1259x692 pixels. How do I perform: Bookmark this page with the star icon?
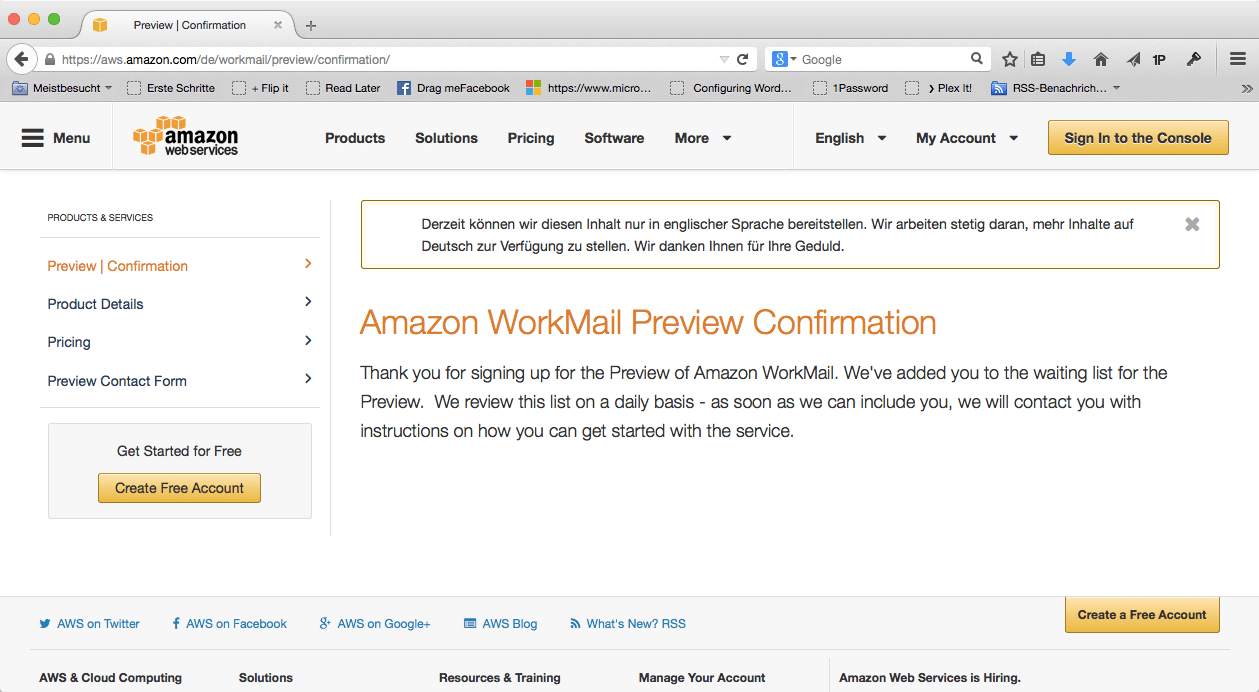[x=1010, y=59]
